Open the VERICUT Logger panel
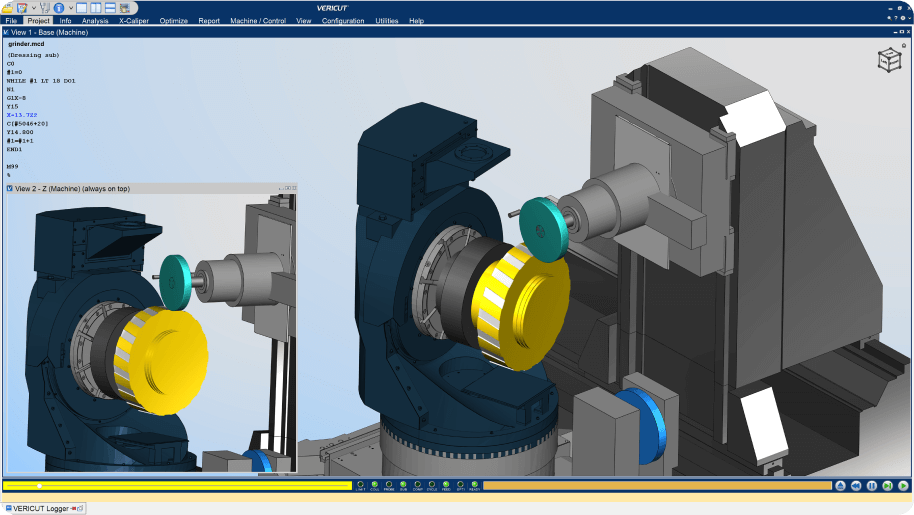The image size is (914, 515). [x=41, y=508]
